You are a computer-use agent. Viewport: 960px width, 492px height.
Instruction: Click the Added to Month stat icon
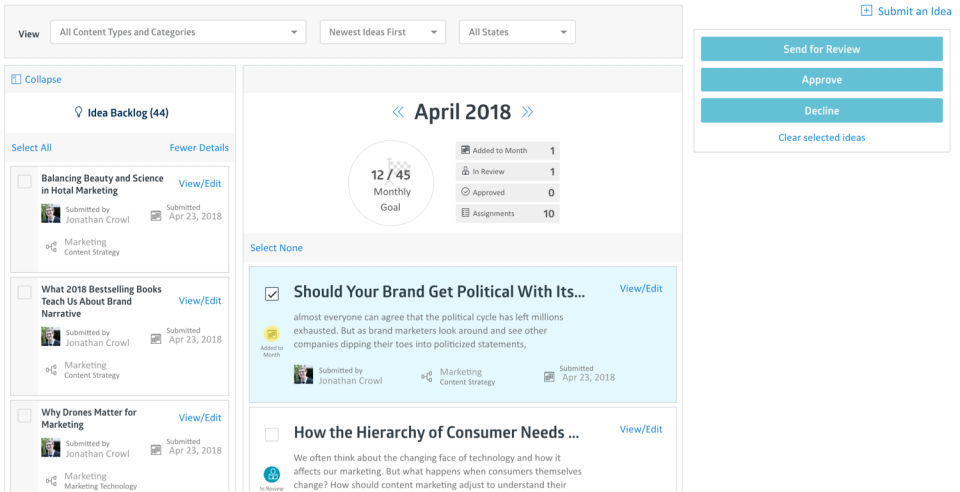pos(465,150)
